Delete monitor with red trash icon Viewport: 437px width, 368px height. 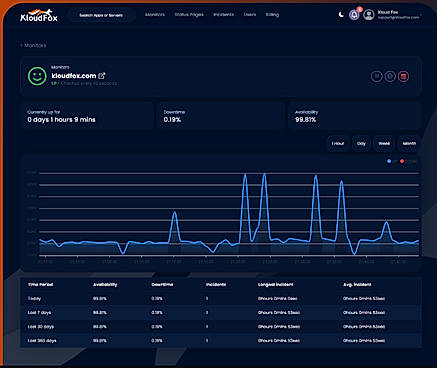pyautogui.click(x=403, y=76)
